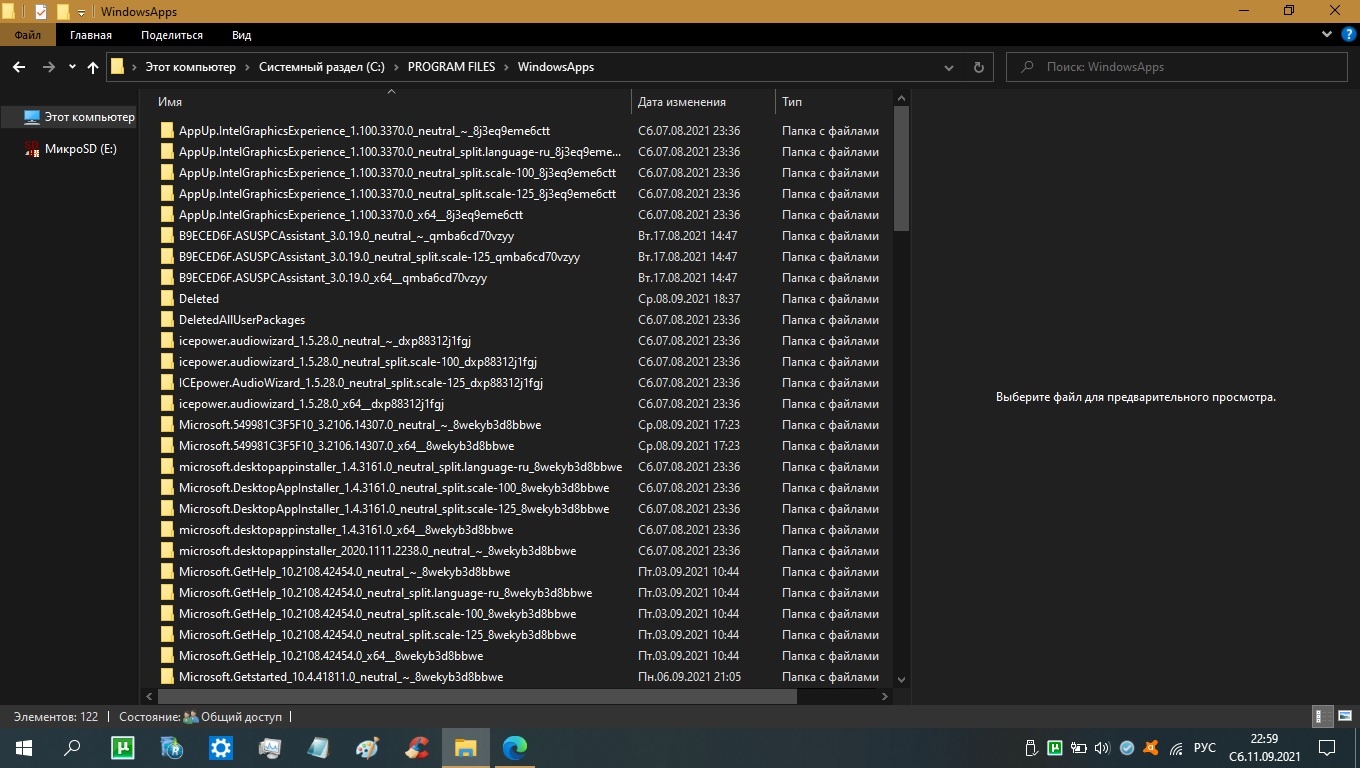Navigate to Этот компьютер breadcrumb

click(191, 67)
